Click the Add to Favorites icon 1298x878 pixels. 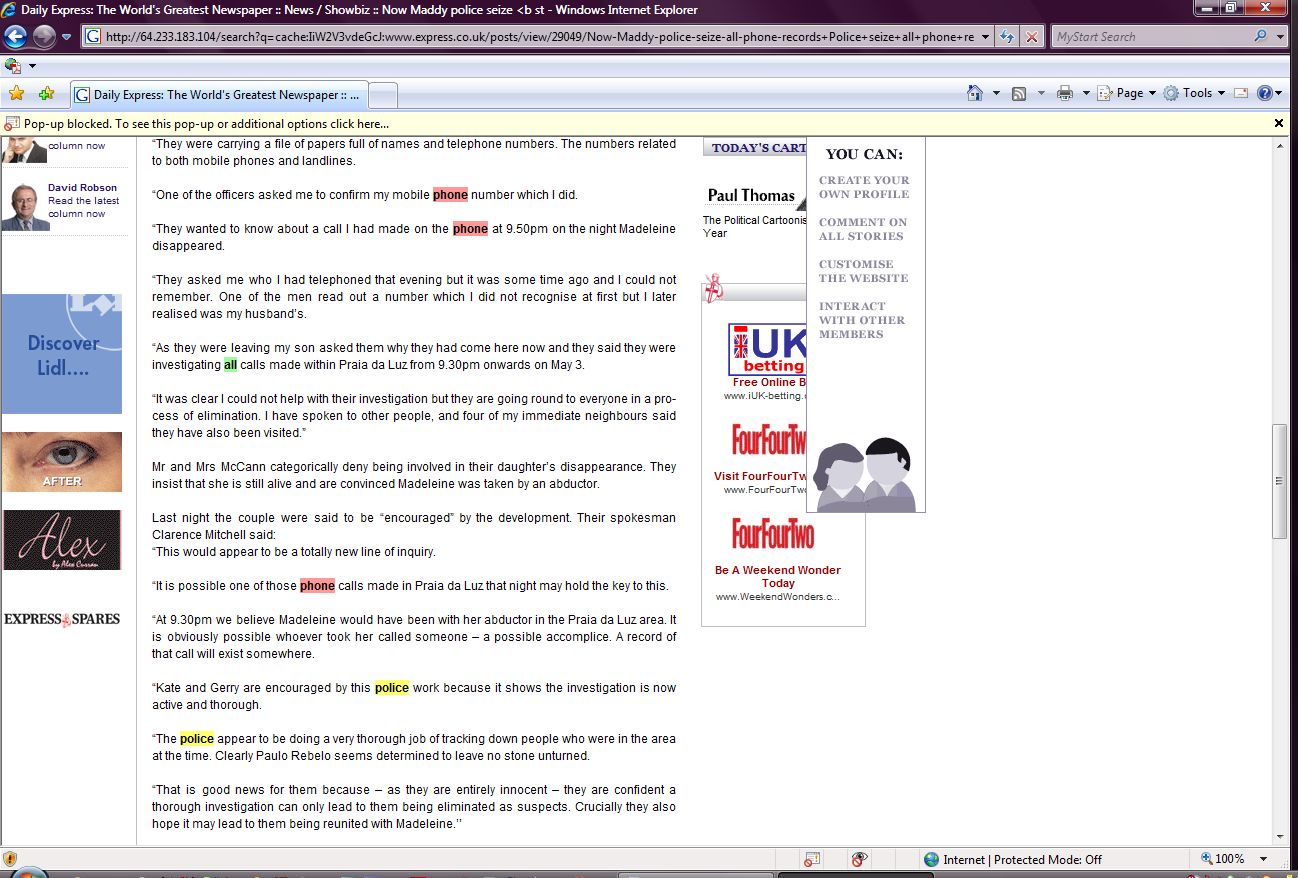pos(46,94)
